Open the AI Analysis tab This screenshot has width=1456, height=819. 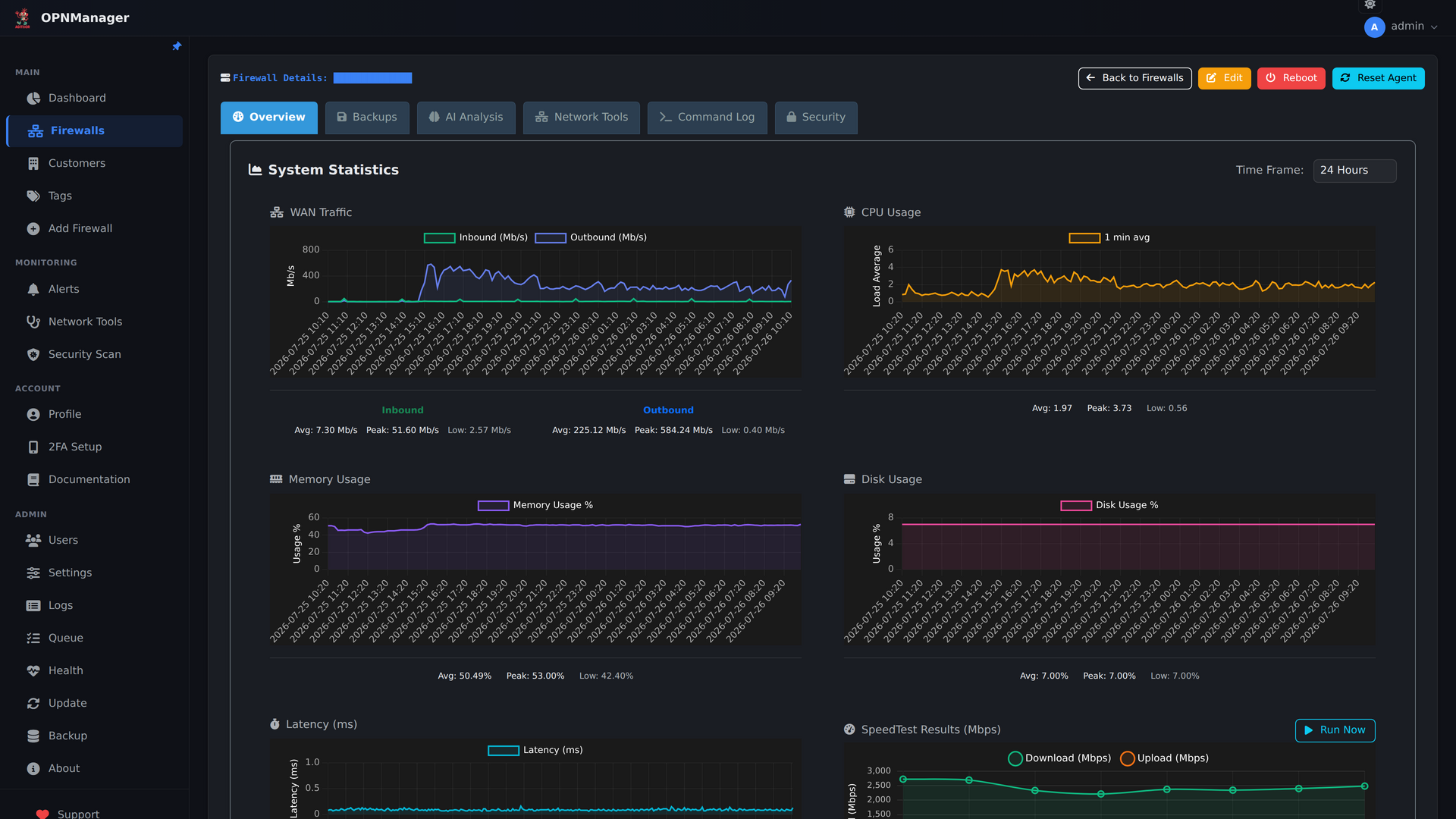pos(466,118)
